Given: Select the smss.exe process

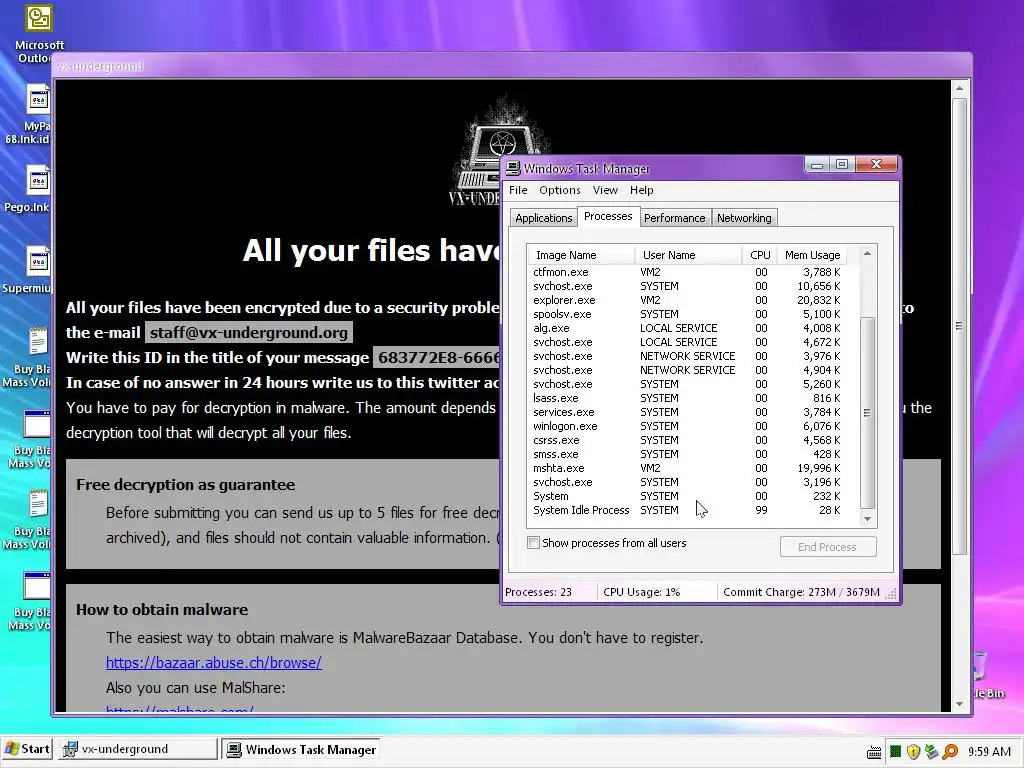Looking at the screenshot, I should click(687, 455).
